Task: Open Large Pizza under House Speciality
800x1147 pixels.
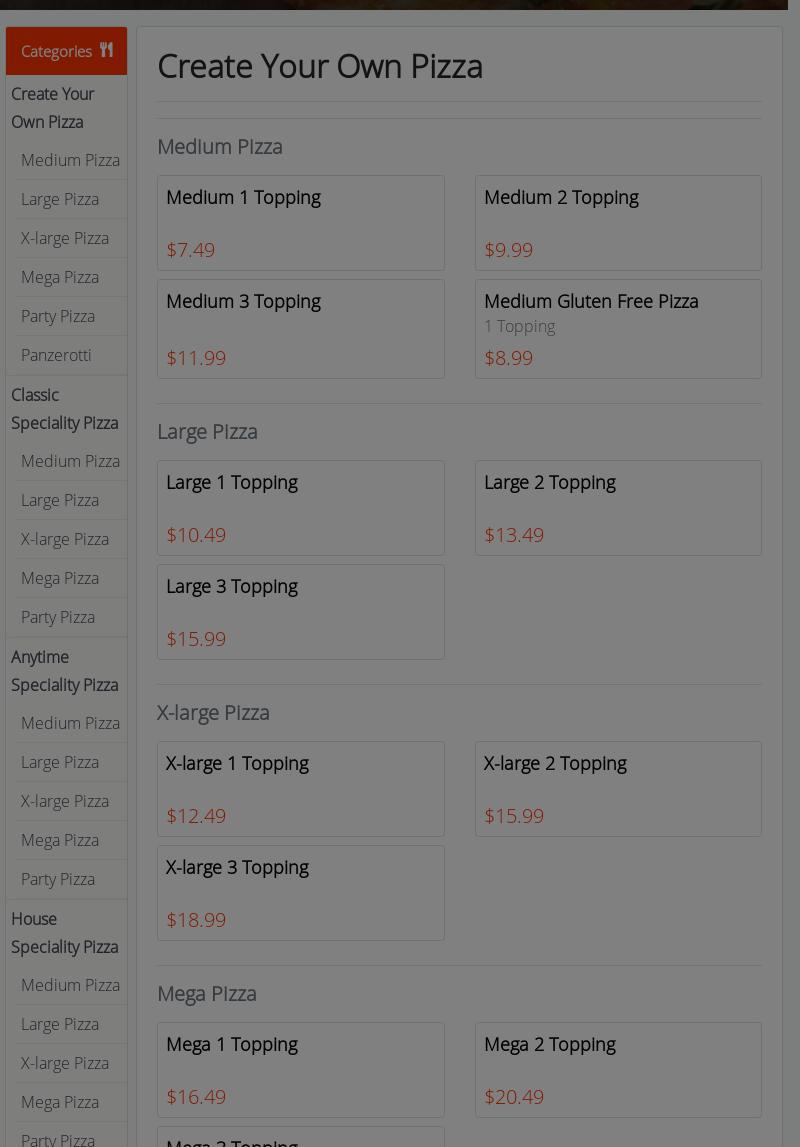Action: click(60, 1024)
